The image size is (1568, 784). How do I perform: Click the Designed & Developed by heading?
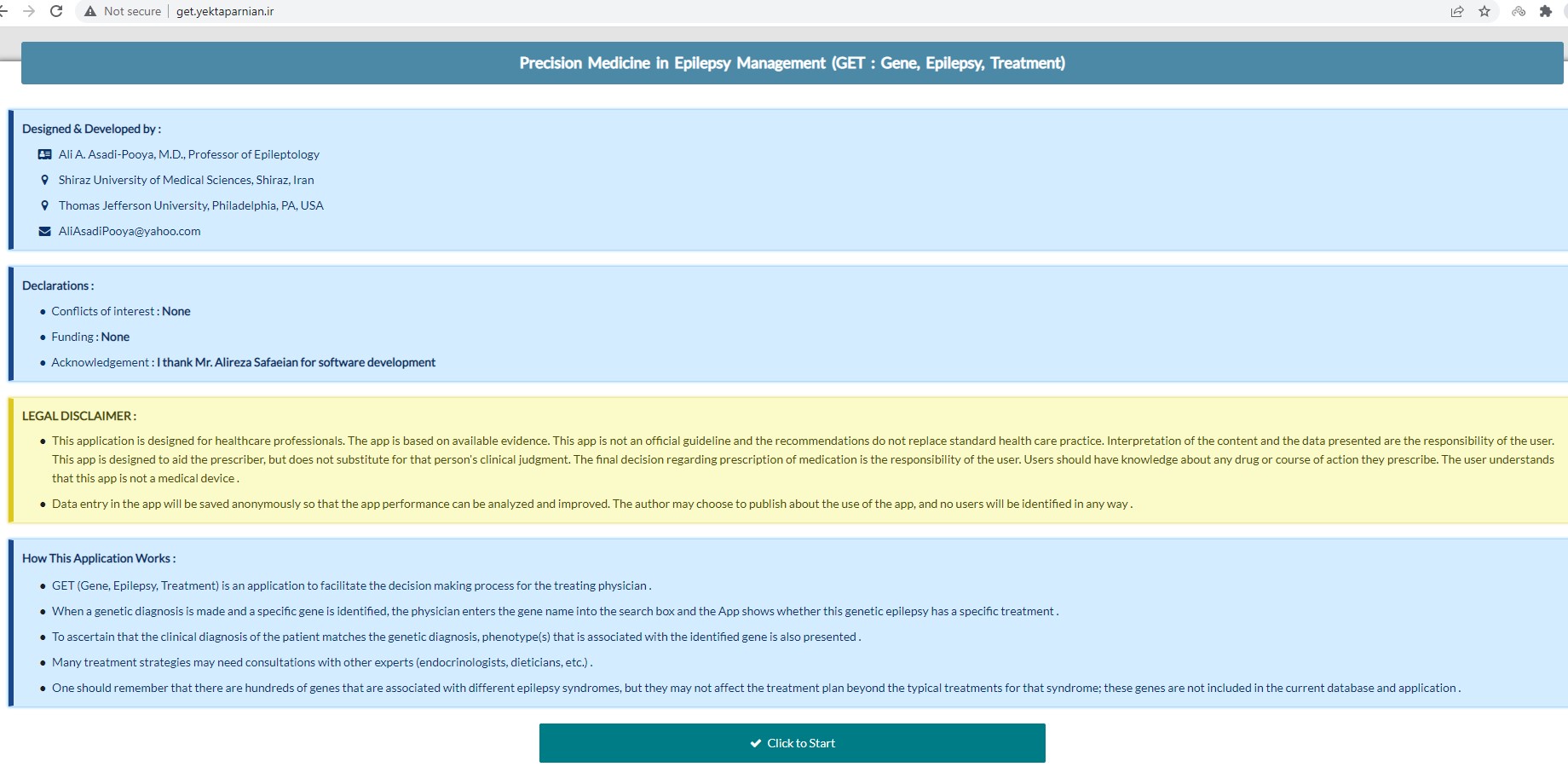coord(91,129)
